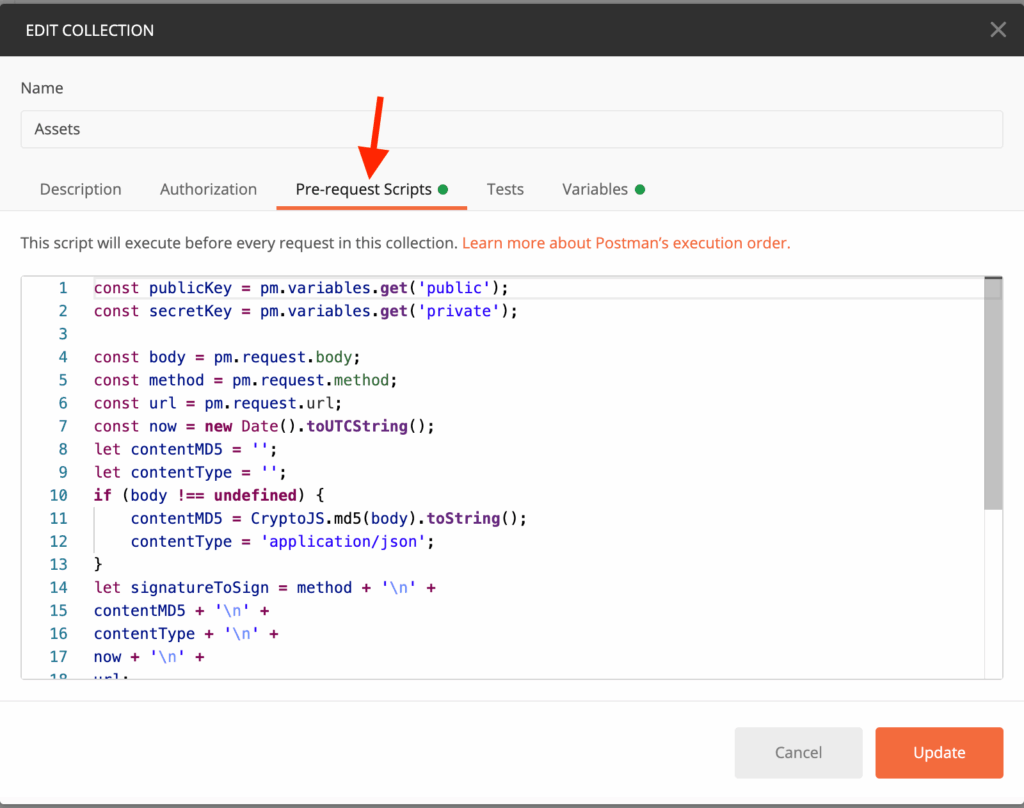The width and height of the screenshot is (1024, 808).
Task: Switch to the Description tab
Action: 80,189
